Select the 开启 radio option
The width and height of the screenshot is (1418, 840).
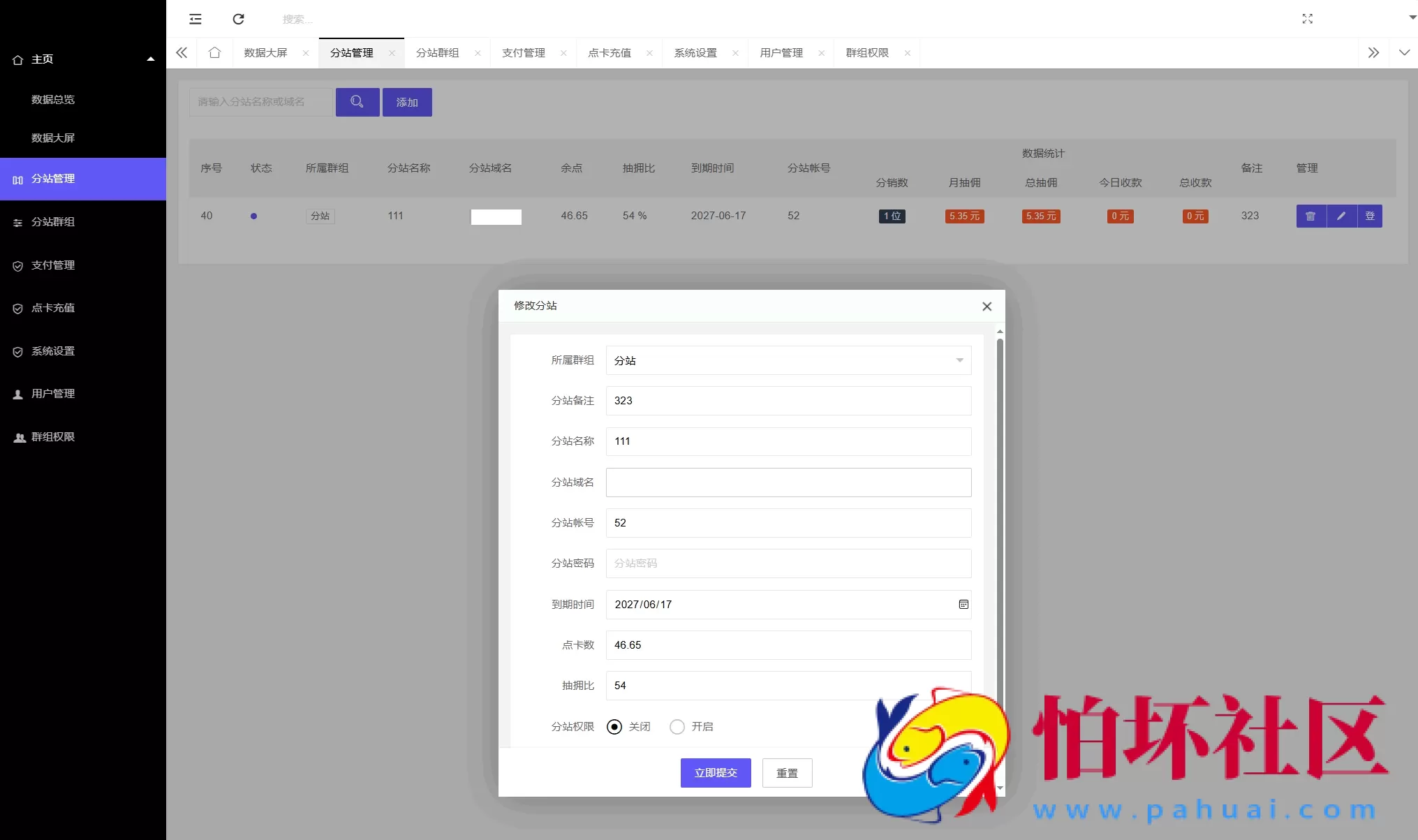click(x=677, y=726)
